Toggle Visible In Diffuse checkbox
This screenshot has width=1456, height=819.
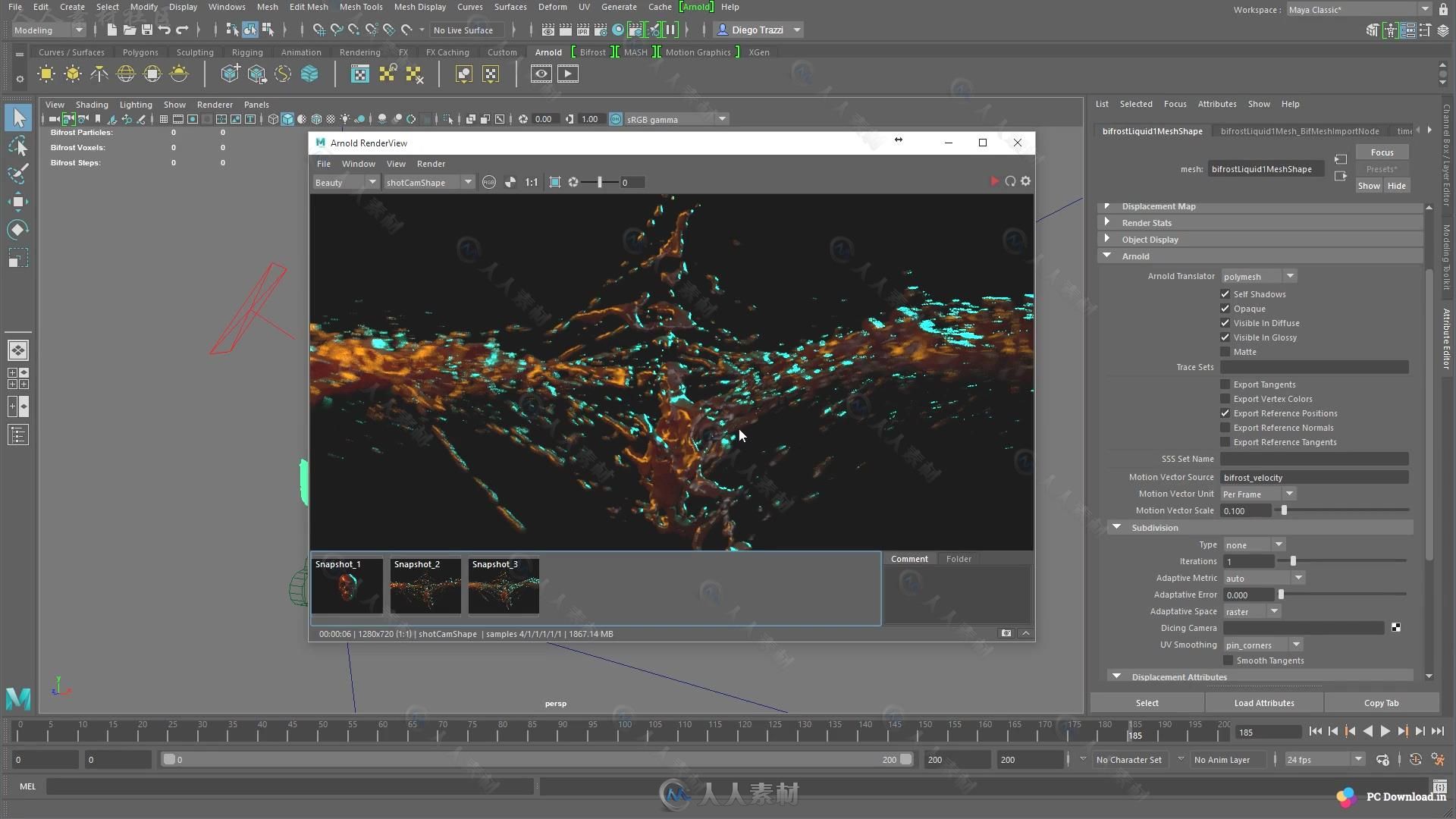coord(1225,323)
